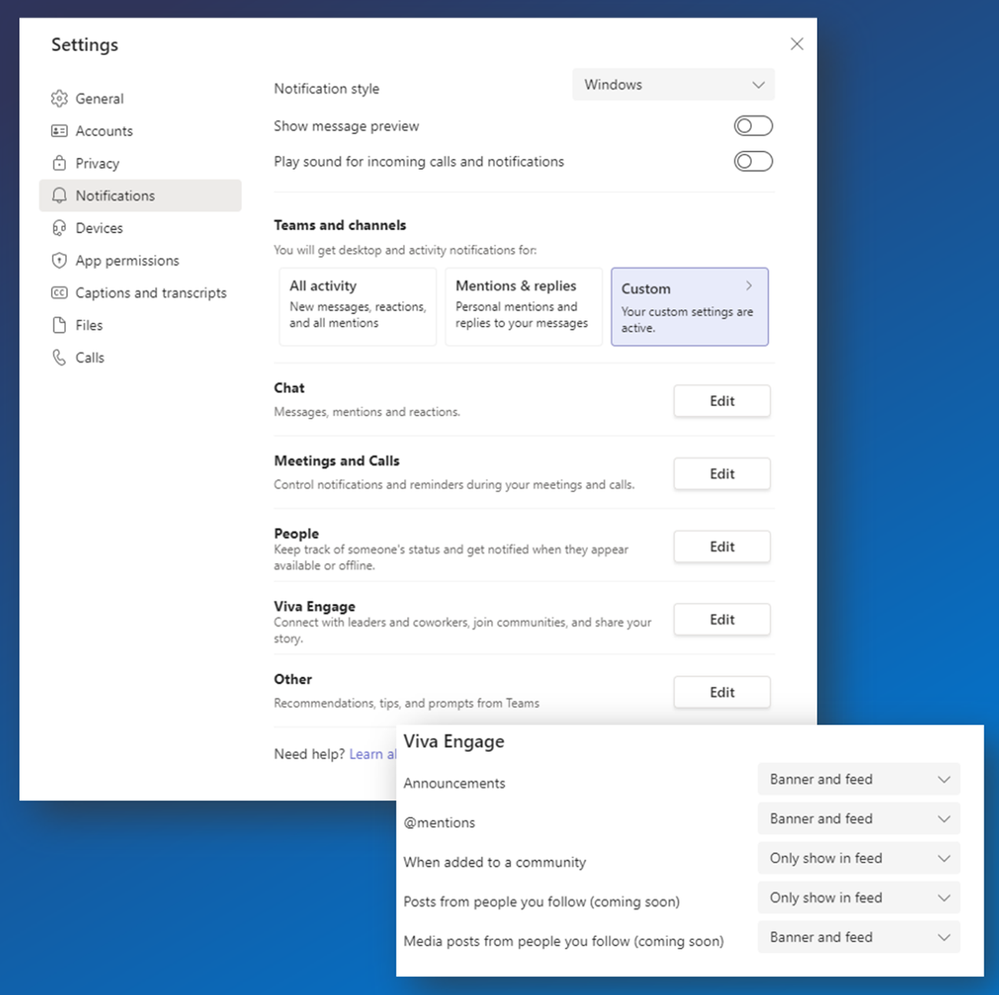This screenshot has height=995, width=999.
Task: Click the Accounts card icon
Action: pyautogui.click(x=59, y=131)
